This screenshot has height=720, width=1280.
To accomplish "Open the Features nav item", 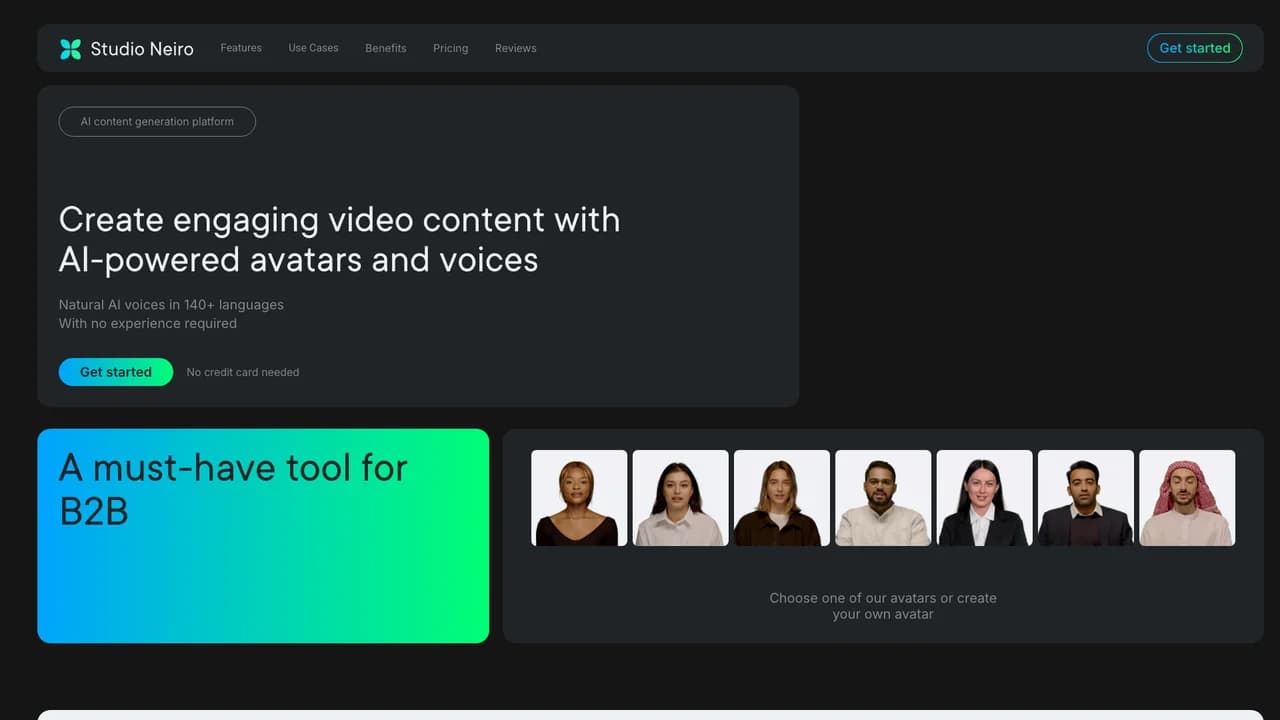I will (x=241, y=48).
